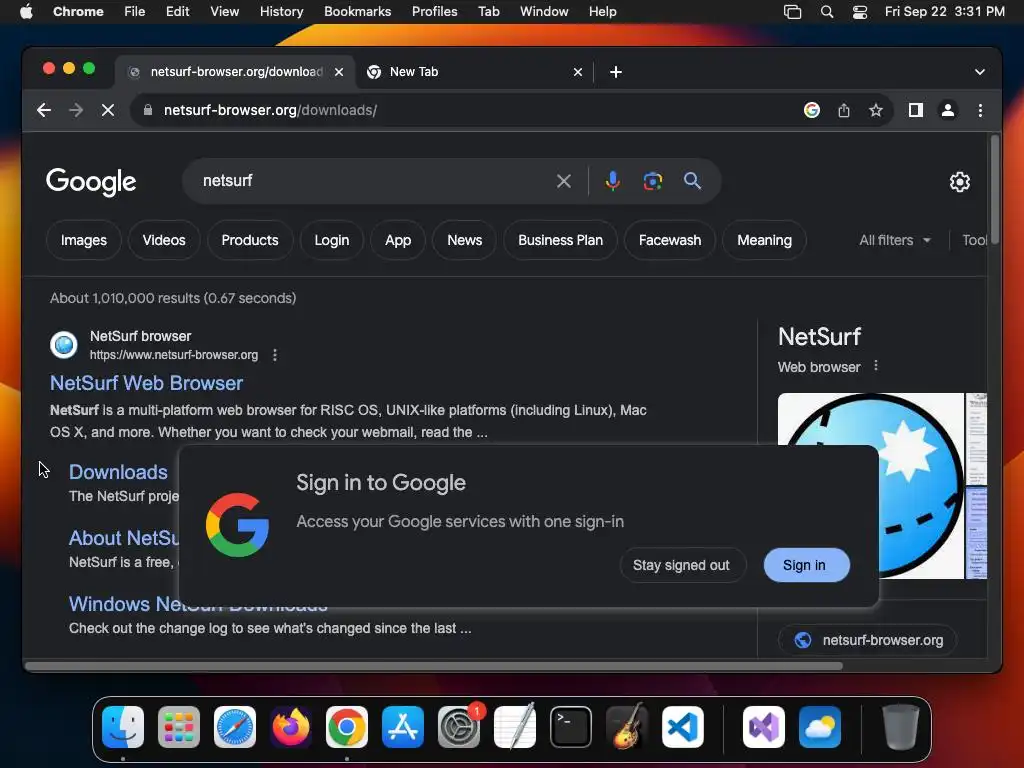Image resolution: width=1024 pixels, height=768 pixels.
Task: Select the App filter chip
Action: click(398, 240)
